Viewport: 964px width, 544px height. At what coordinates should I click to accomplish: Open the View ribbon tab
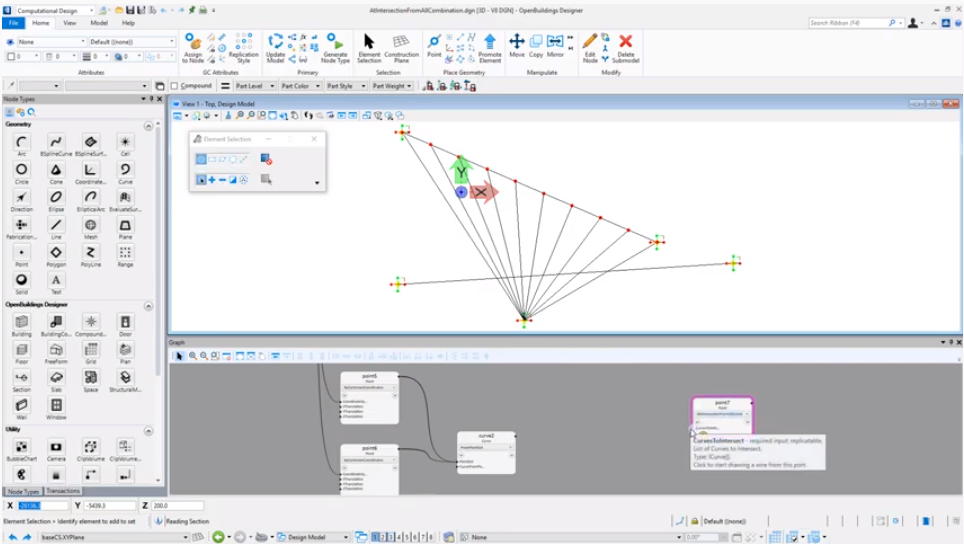(69, 22)
